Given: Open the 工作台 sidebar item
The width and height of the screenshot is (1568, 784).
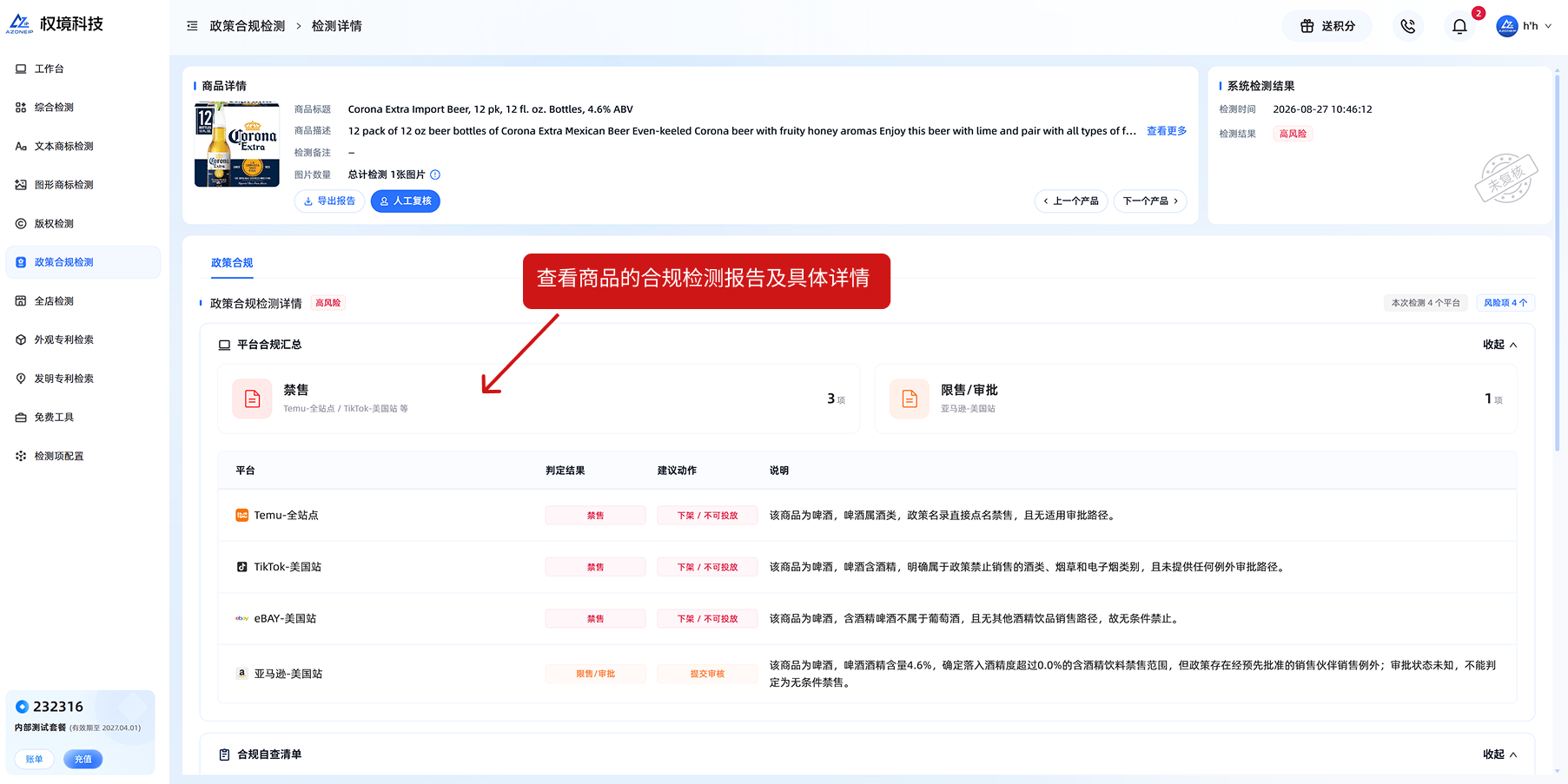Looking at the screenshot, I should click(x=83, y=69).
